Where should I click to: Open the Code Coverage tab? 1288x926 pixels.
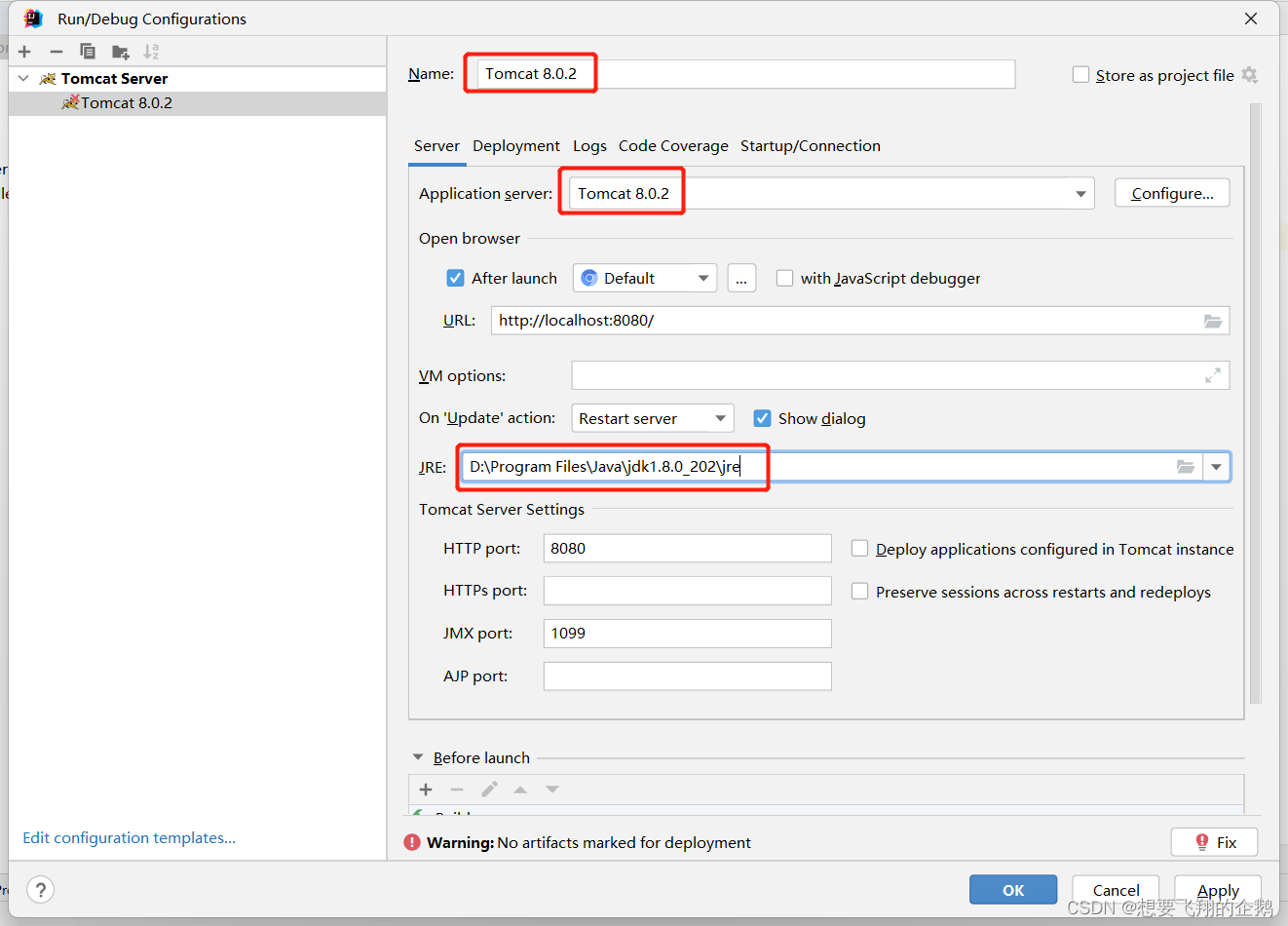[673, 146]
